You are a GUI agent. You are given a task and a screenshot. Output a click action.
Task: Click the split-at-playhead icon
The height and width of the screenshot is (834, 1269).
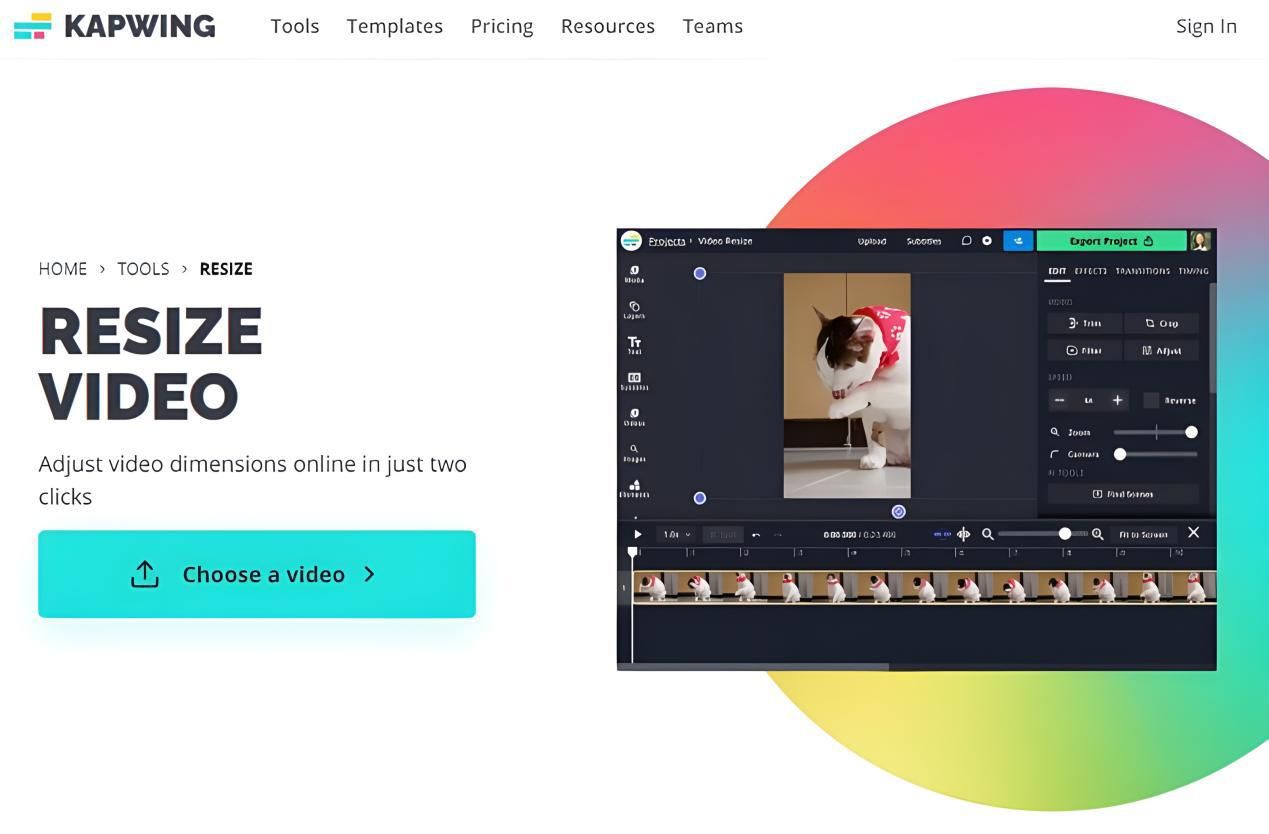(x=964, y=534)
